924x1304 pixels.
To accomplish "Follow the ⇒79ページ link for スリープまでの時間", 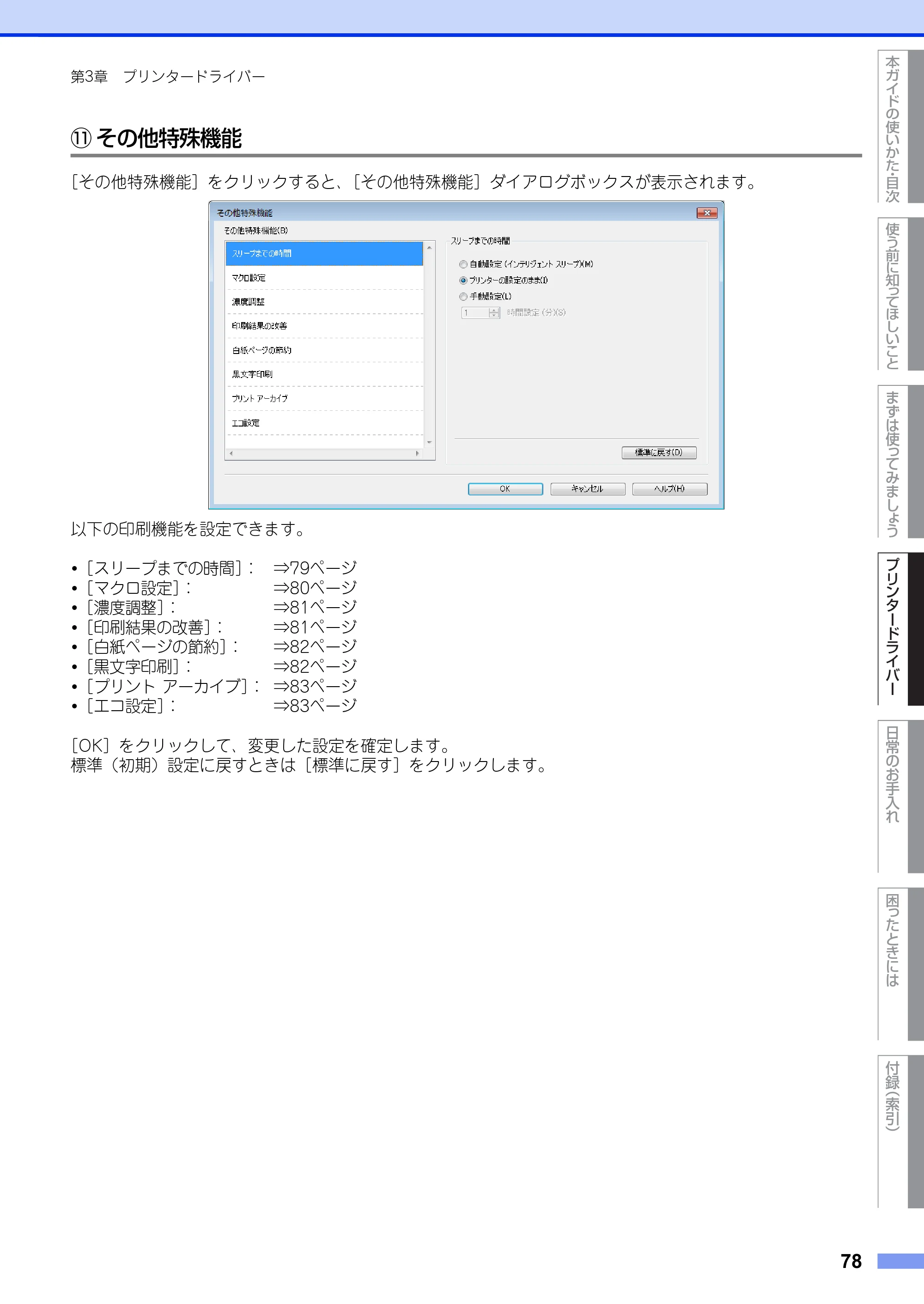I will point(315,568).
